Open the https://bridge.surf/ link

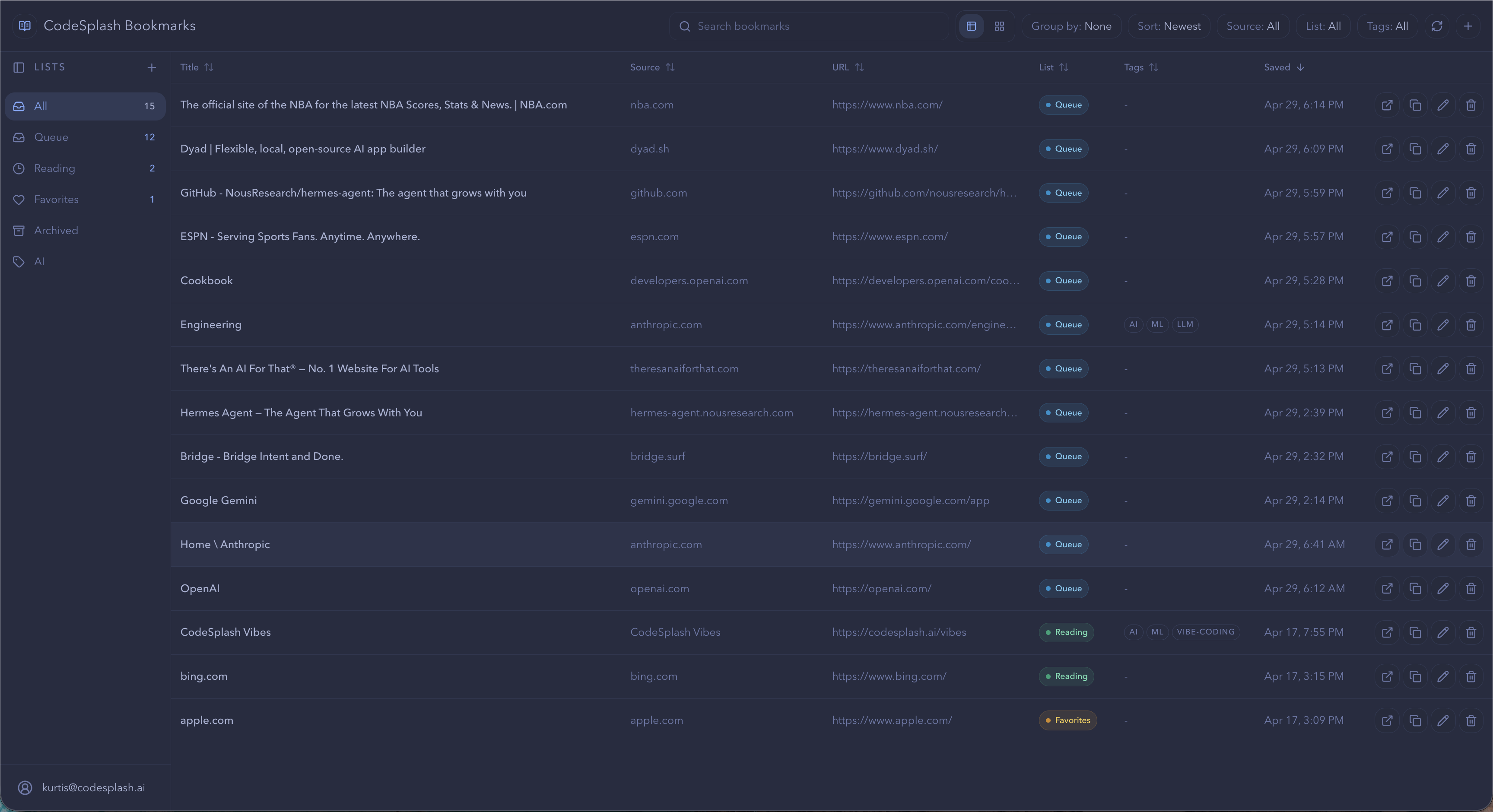[879, 456]
